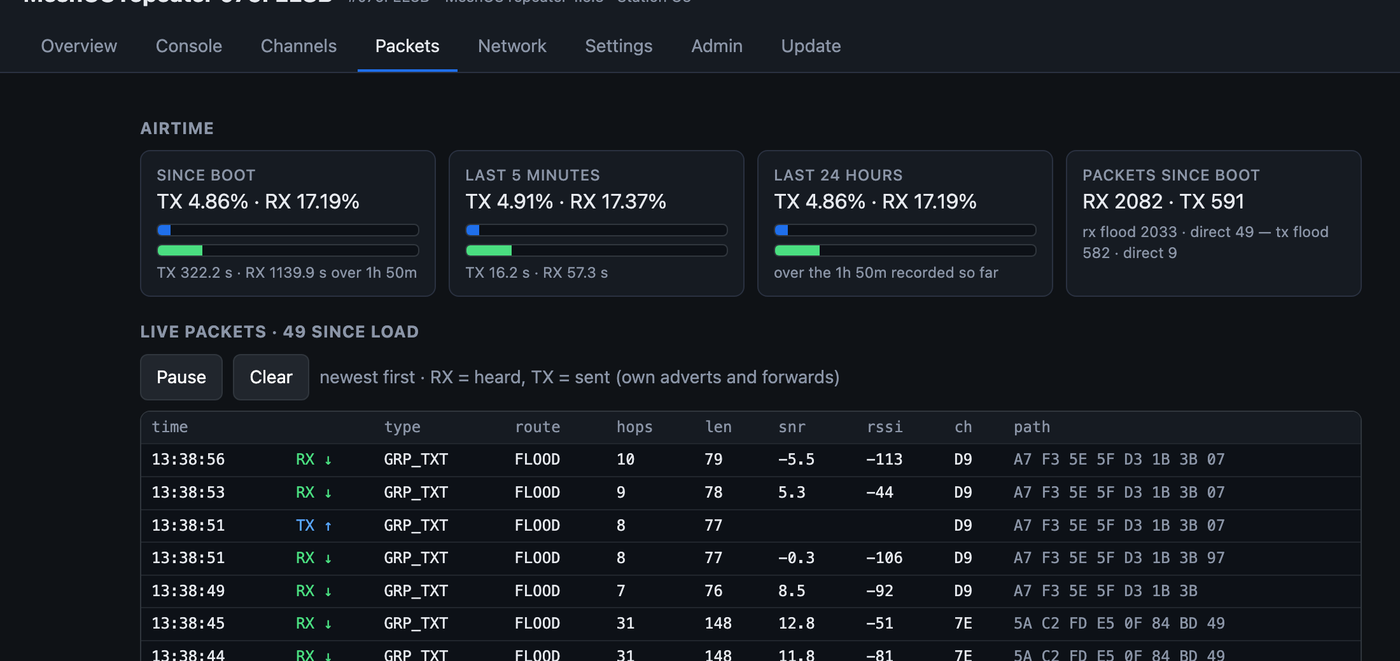Click the 'len' column header
The height and width of the screenshot is (661, 1400).
[x=718, y=427]
